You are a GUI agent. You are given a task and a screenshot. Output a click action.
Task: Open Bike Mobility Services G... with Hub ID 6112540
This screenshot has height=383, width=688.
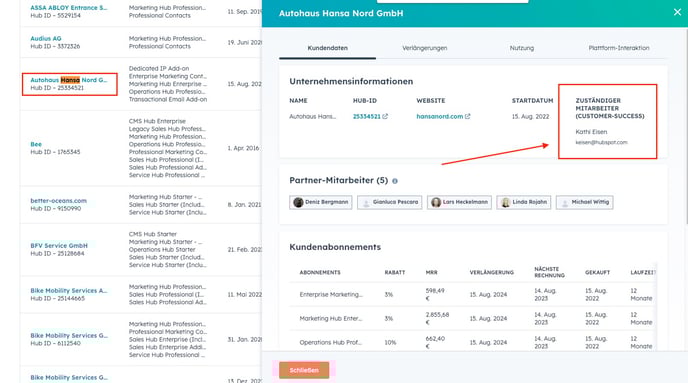tap(68, 335)
